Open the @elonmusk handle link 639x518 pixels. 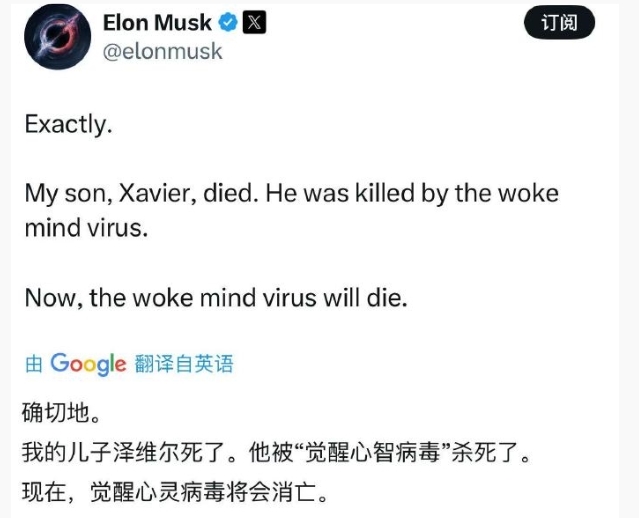(162, 51)
